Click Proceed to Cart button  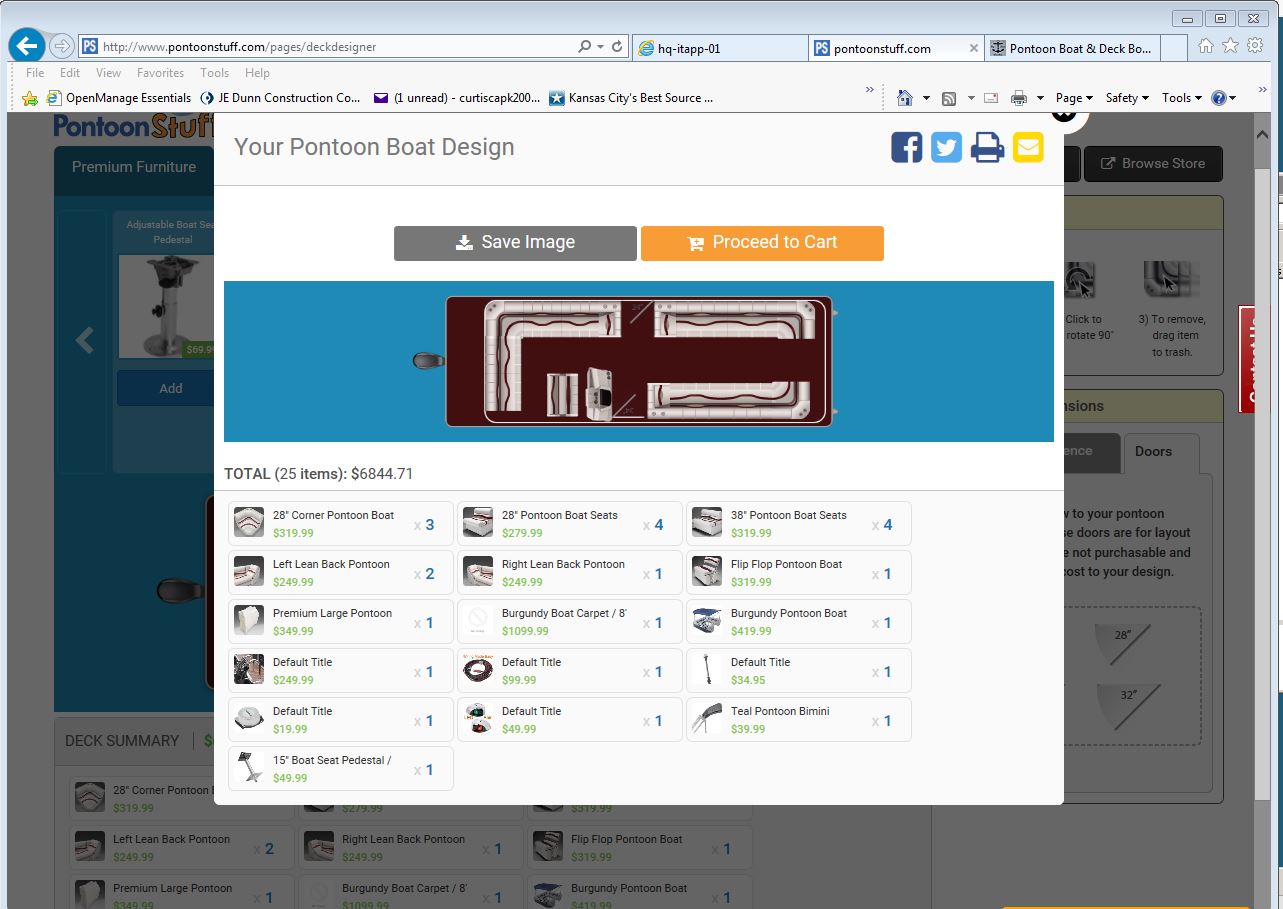pyautogui.click(x=762, y=243)
